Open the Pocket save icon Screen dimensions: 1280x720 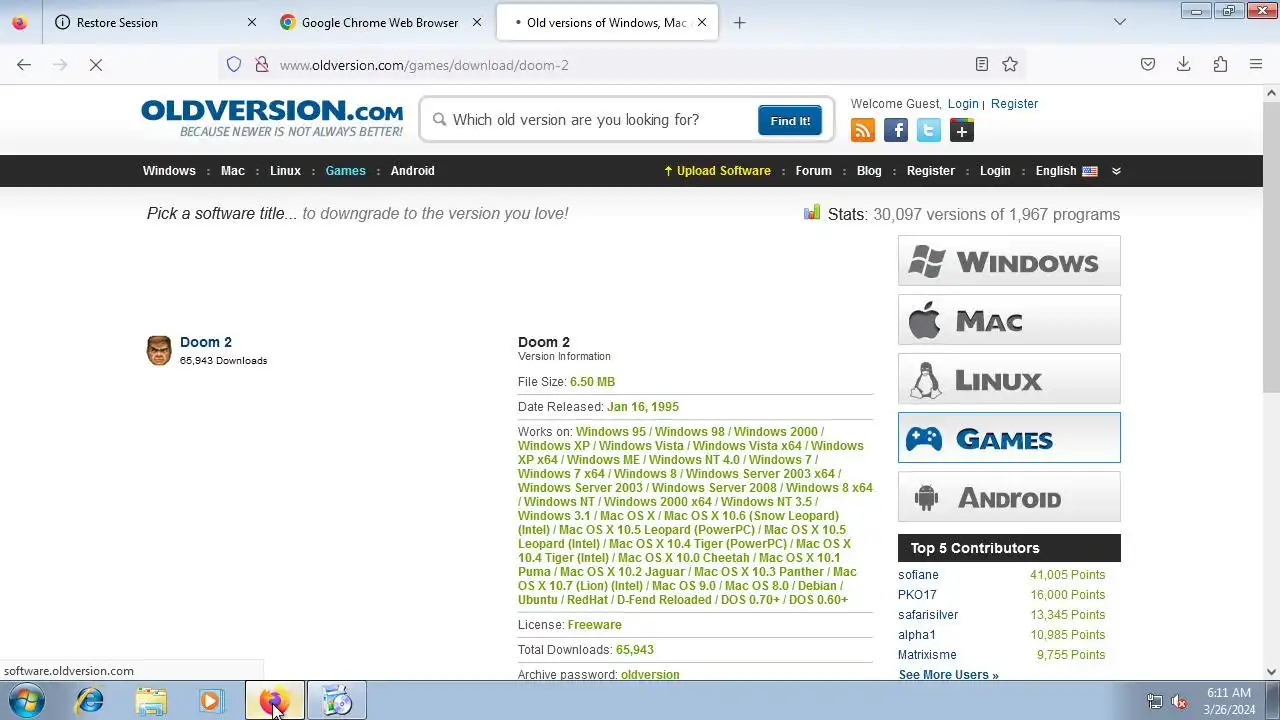(x=1148, y=65)
